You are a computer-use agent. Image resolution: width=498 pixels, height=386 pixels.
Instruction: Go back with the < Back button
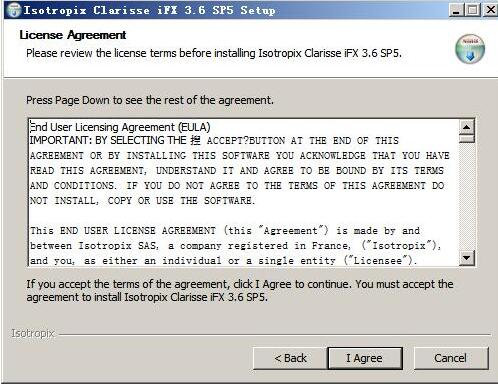pos(290,358)
